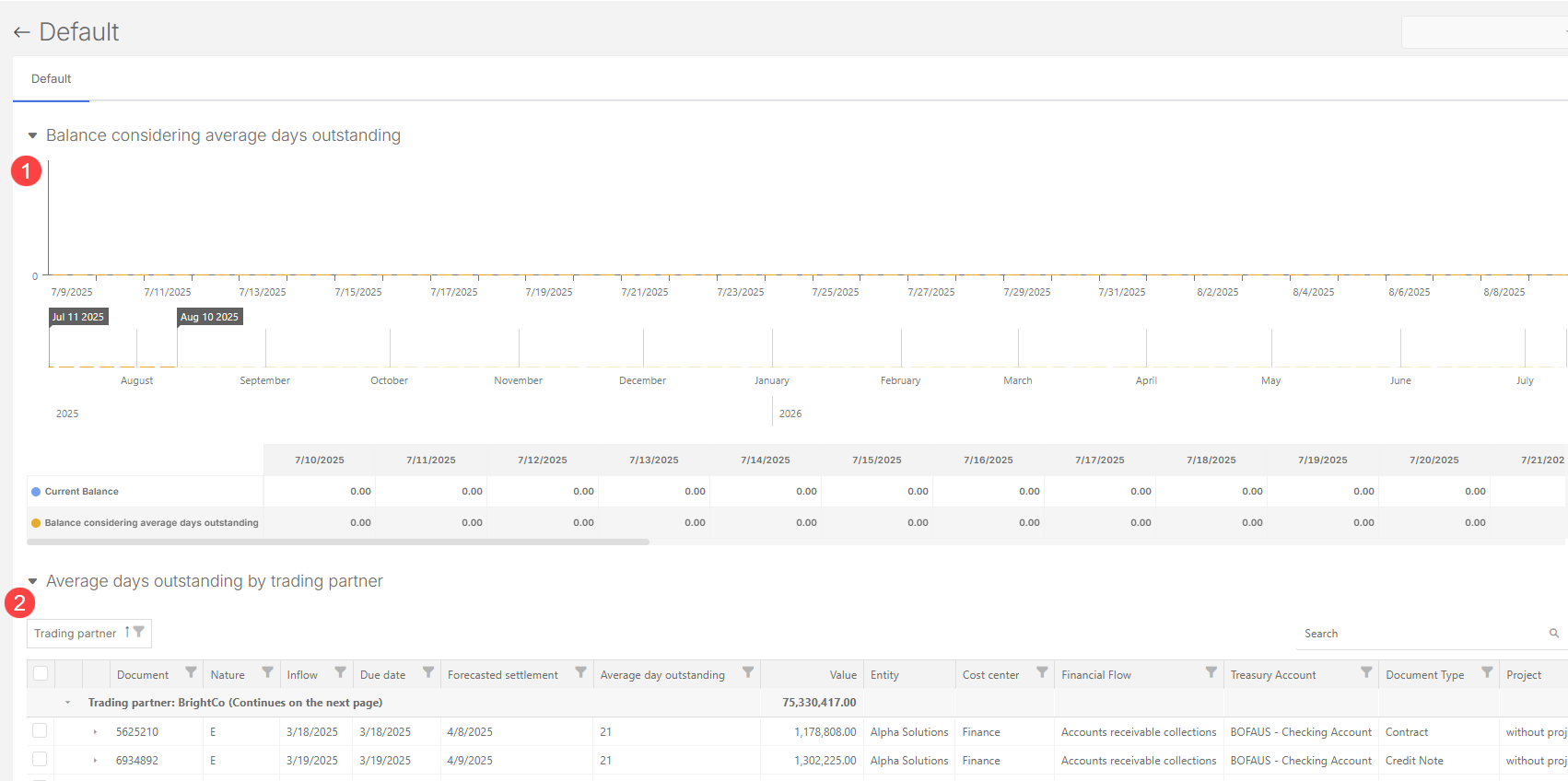The width and height of the screenshot is (1568, 781).
Task: Tick the select-all checkbox in table header
Action: [x=41, y=674]
